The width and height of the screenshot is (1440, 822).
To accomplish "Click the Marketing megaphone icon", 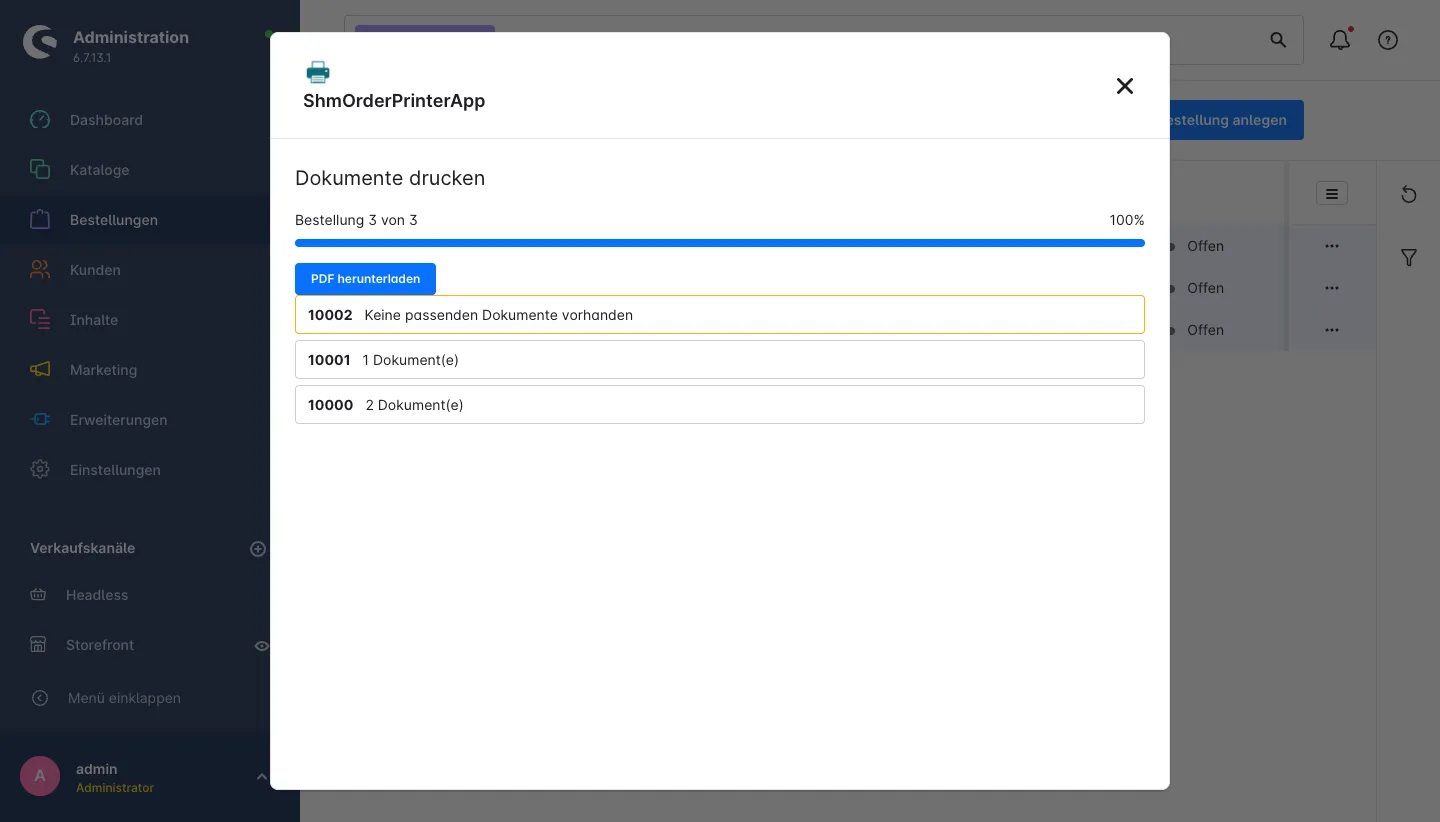I will tap(40, 370).
